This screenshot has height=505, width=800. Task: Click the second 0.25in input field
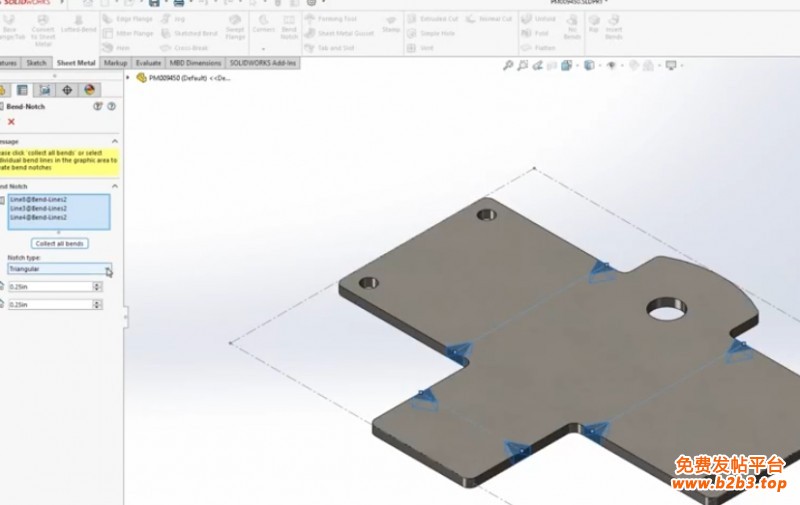tap(50, 305)
